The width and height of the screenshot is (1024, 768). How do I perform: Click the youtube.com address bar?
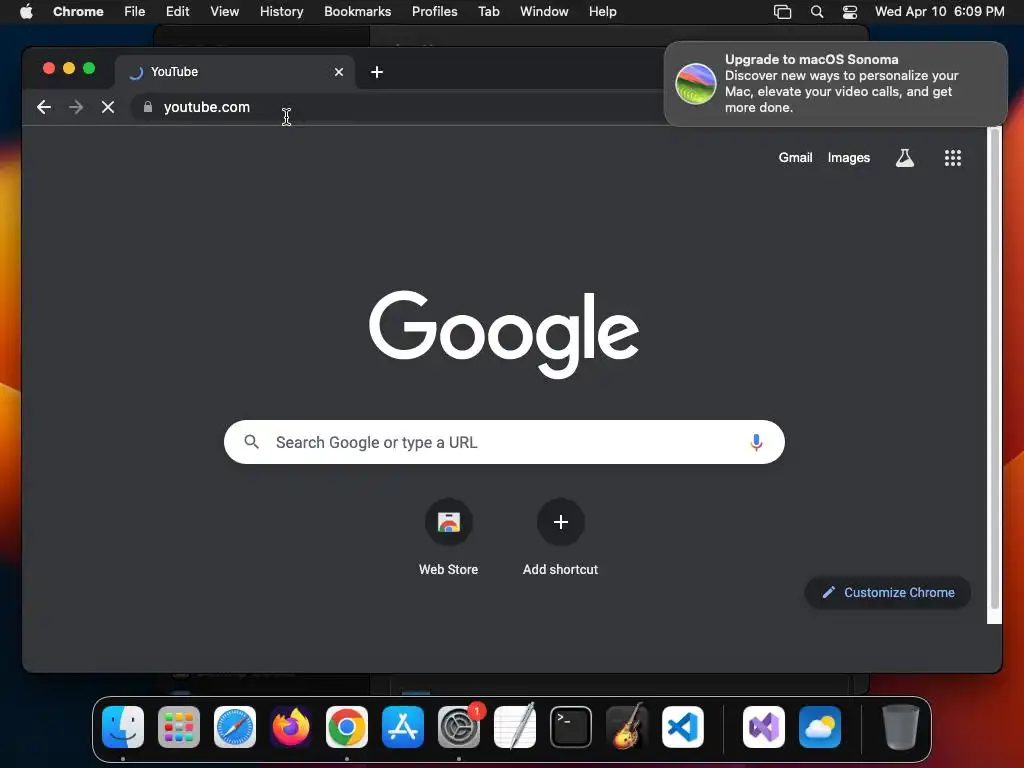coord(398,107)
